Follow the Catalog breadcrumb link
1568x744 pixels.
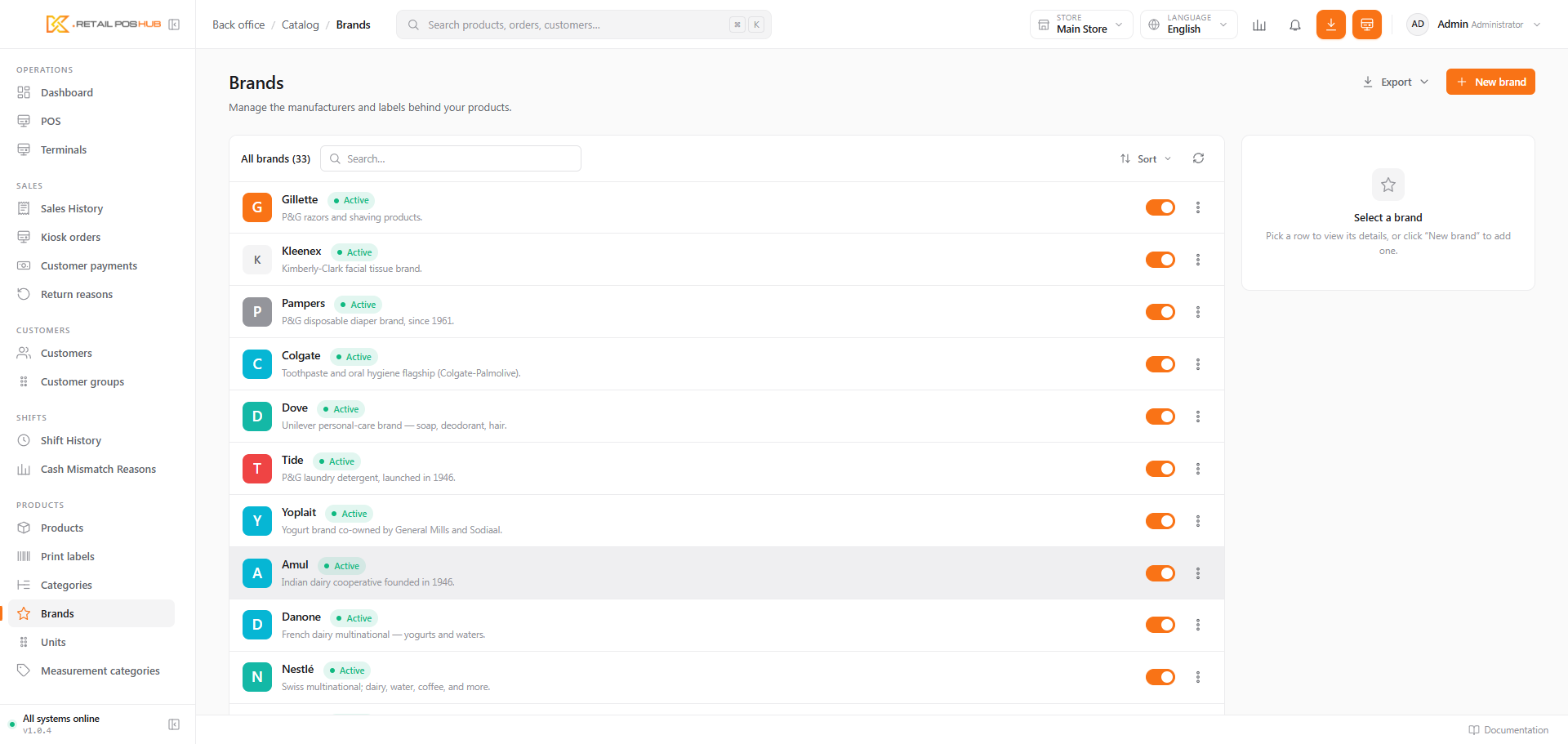(x=301, y=25)
